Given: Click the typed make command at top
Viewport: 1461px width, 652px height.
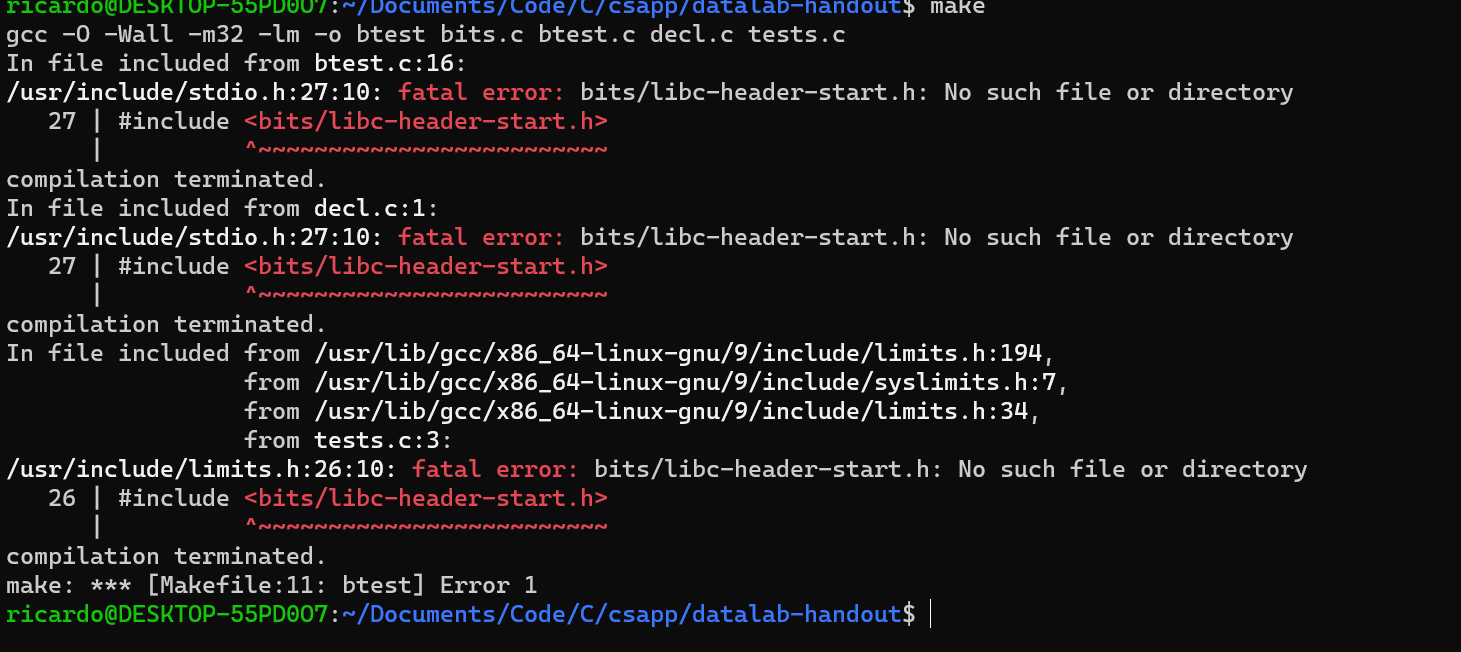Looking at the screenshot, I should click(957, 7).
